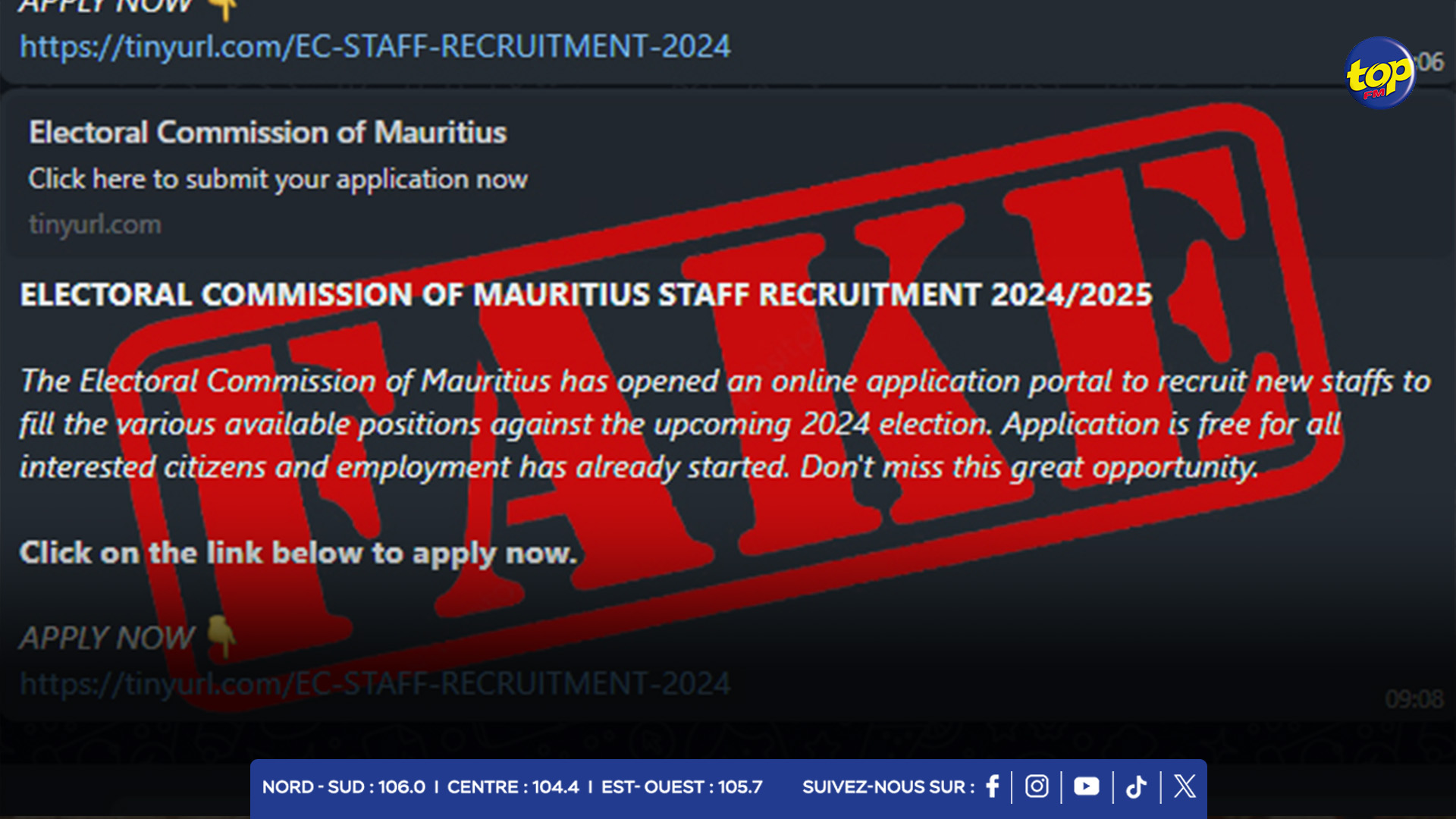1456x819 pixels.
Task: Click the Electoral Commission of Mauritius preview title
Action: (x=268, y=133)
